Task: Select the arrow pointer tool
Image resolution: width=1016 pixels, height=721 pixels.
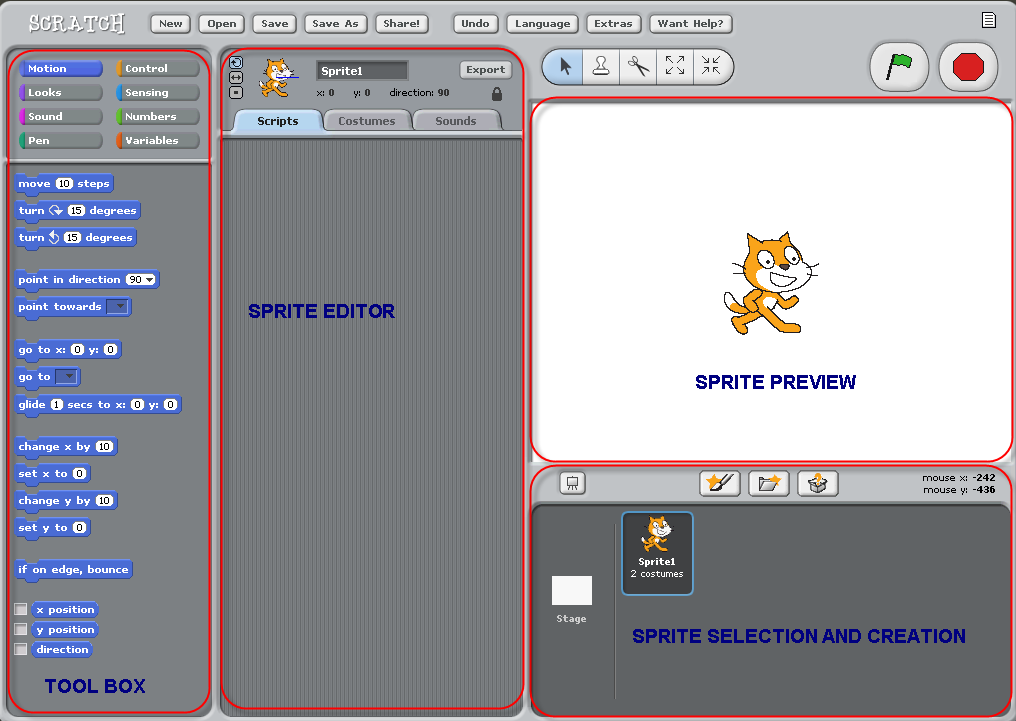Action: click(564, 66)
